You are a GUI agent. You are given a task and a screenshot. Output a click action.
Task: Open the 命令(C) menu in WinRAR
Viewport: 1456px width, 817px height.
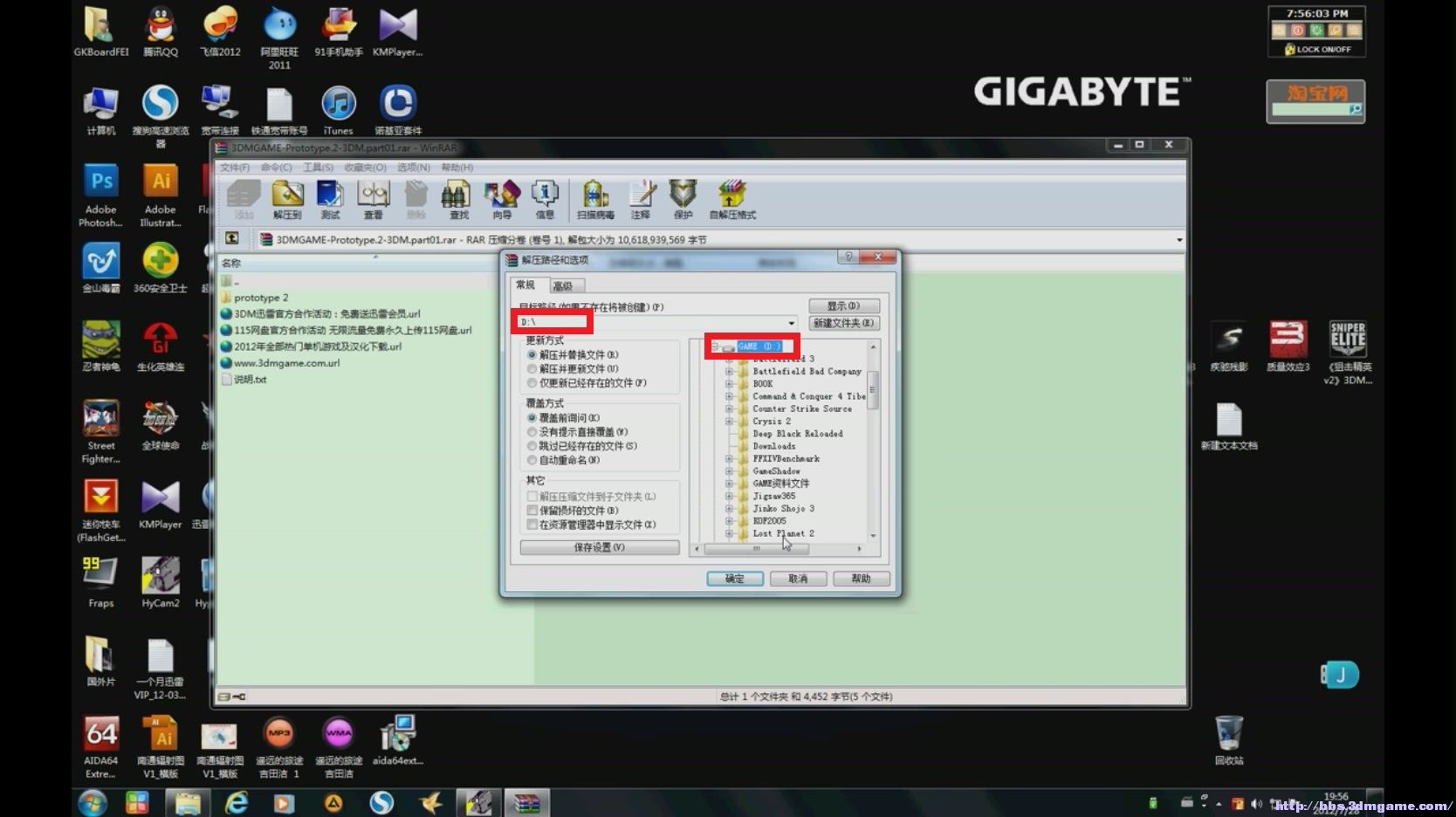click(276, 168)
